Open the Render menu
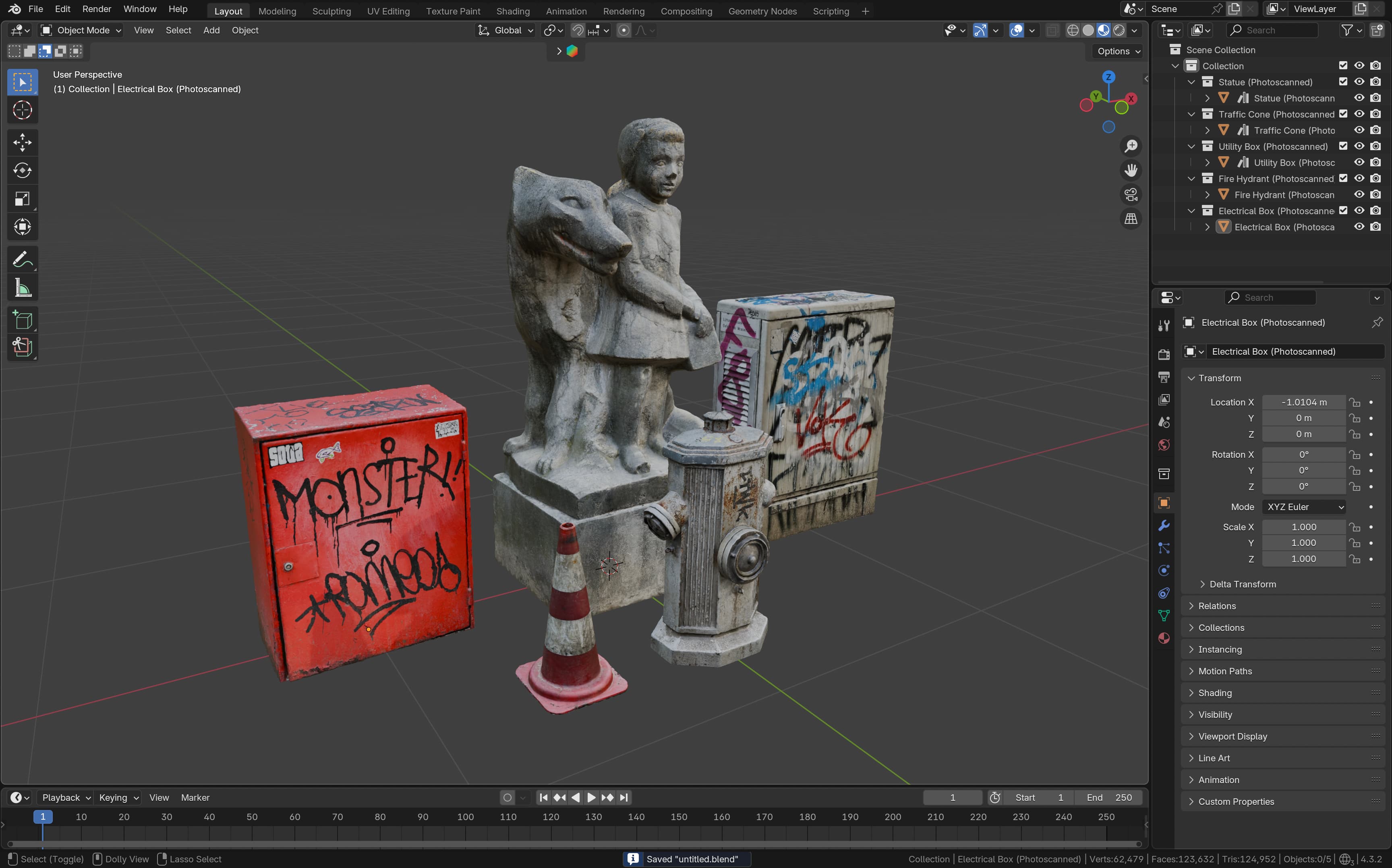This screenshot has width=1392, height=868. coord(97,9)
